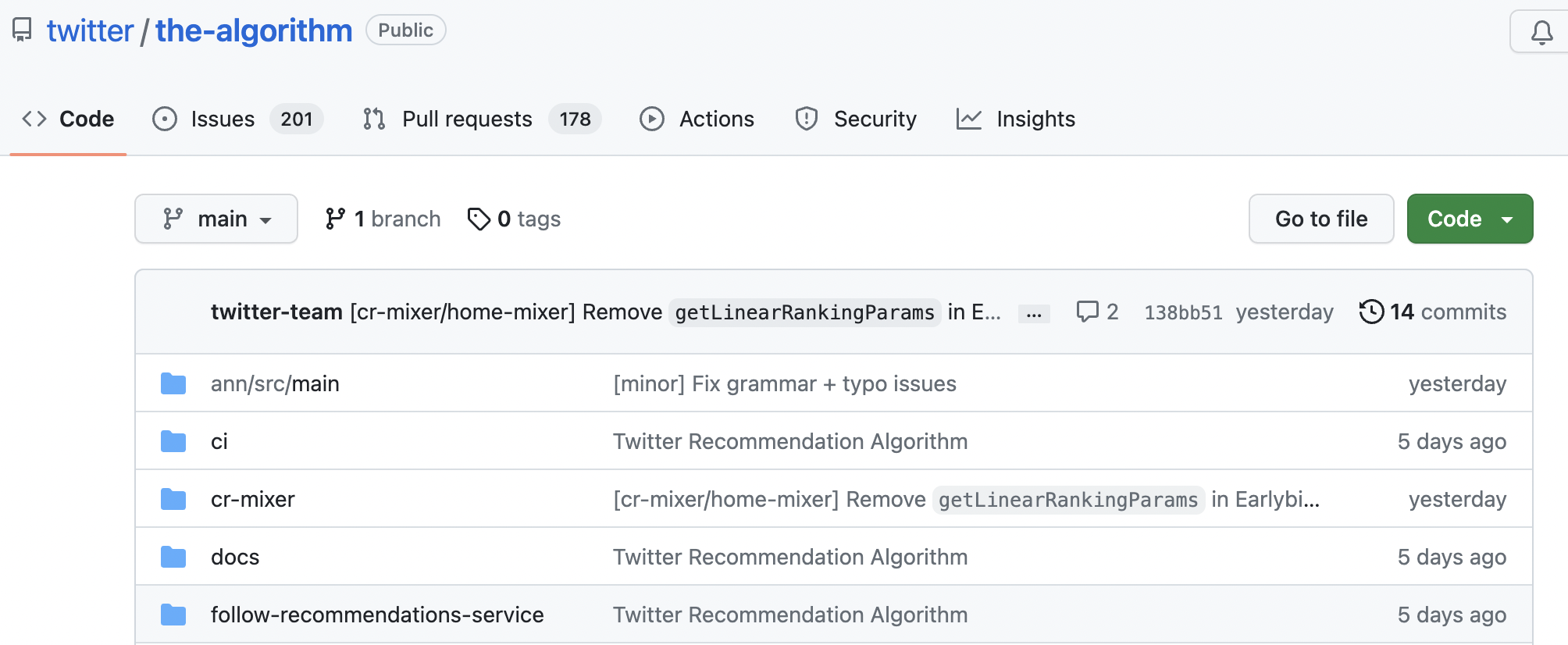Open the Pull requests tab

coord(466,119)
